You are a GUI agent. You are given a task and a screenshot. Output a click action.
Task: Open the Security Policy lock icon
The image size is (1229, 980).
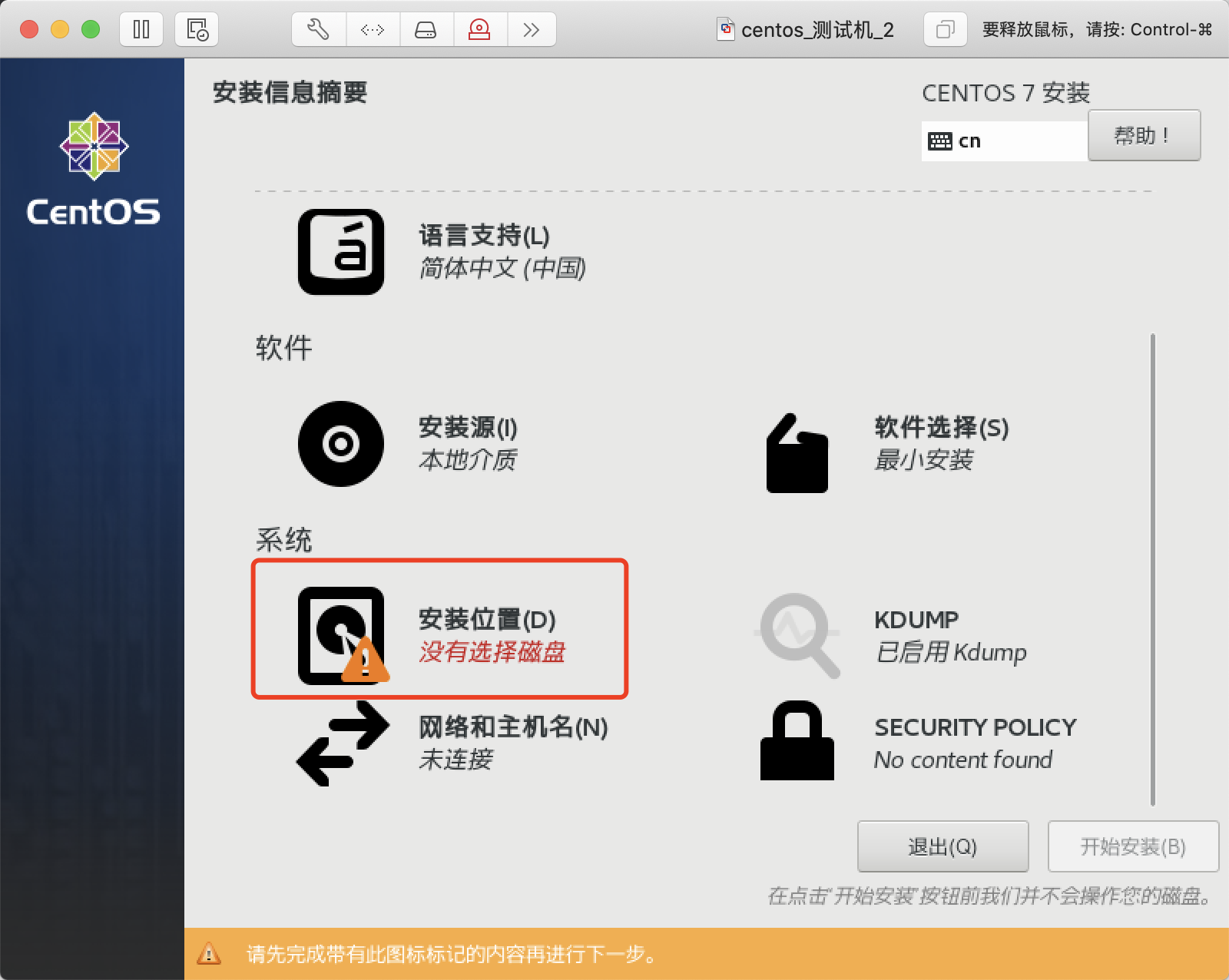pyautogui.click(x=797, y=740)
